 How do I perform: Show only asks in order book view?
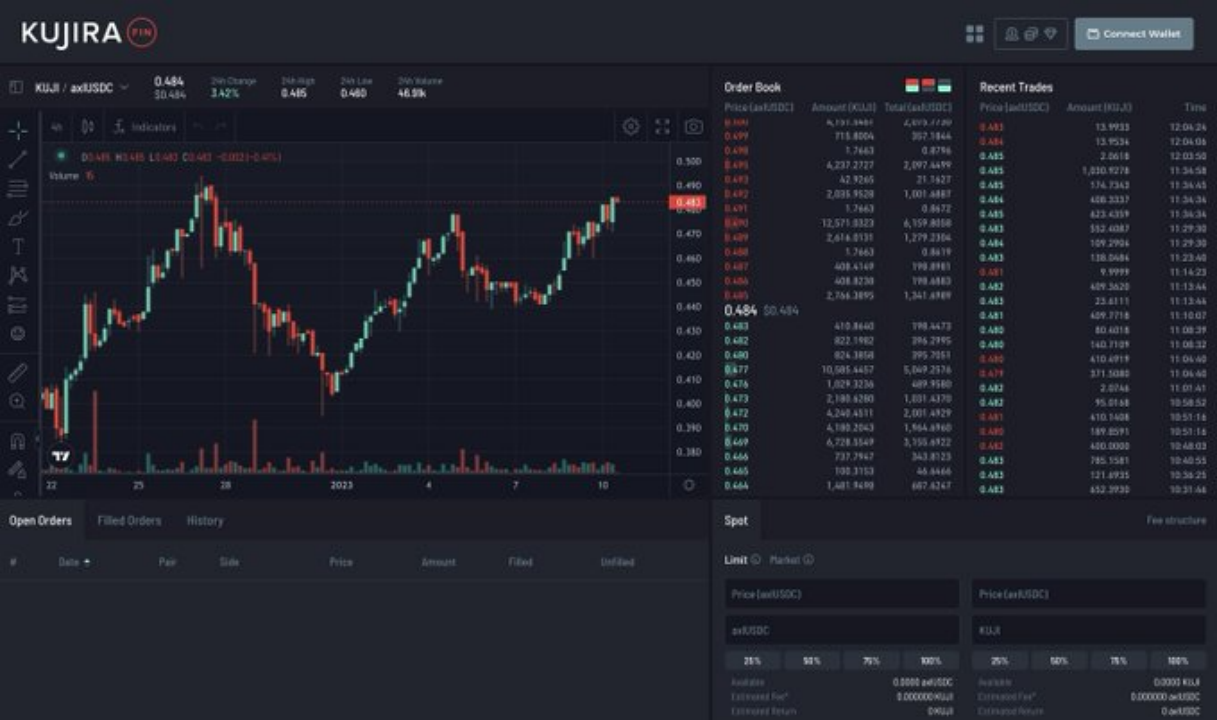click(x=928, y=86)
